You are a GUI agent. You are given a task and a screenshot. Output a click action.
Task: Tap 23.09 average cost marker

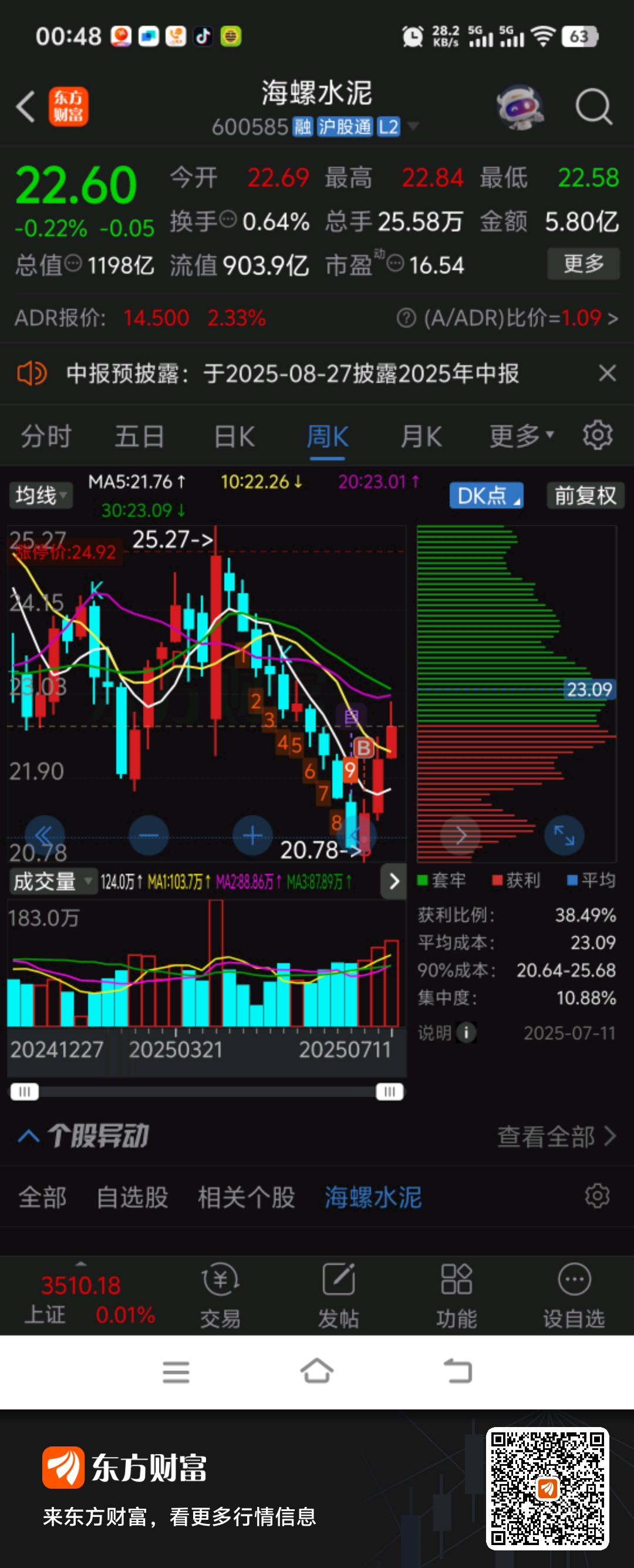point(589,689)
